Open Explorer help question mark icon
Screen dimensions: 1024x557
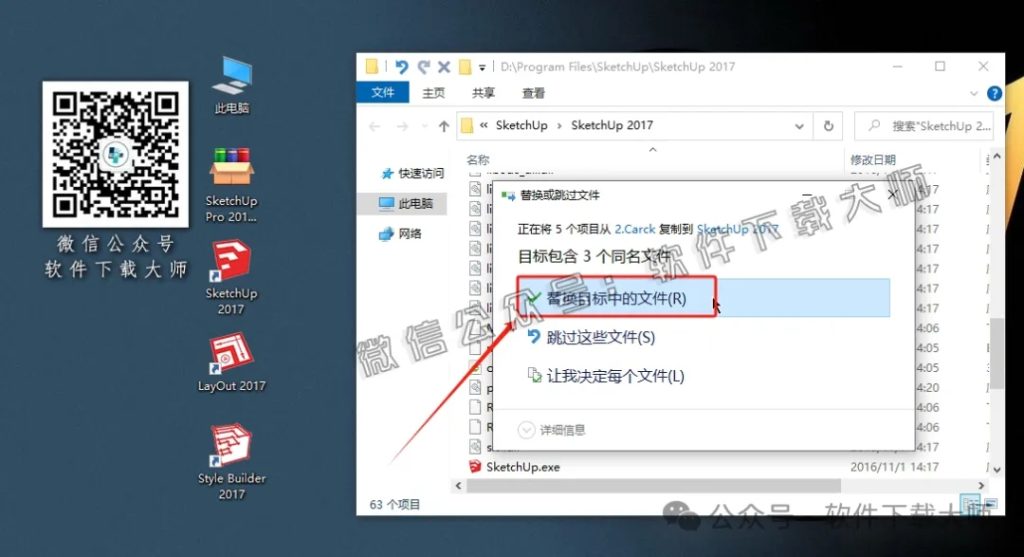point(994,93)
